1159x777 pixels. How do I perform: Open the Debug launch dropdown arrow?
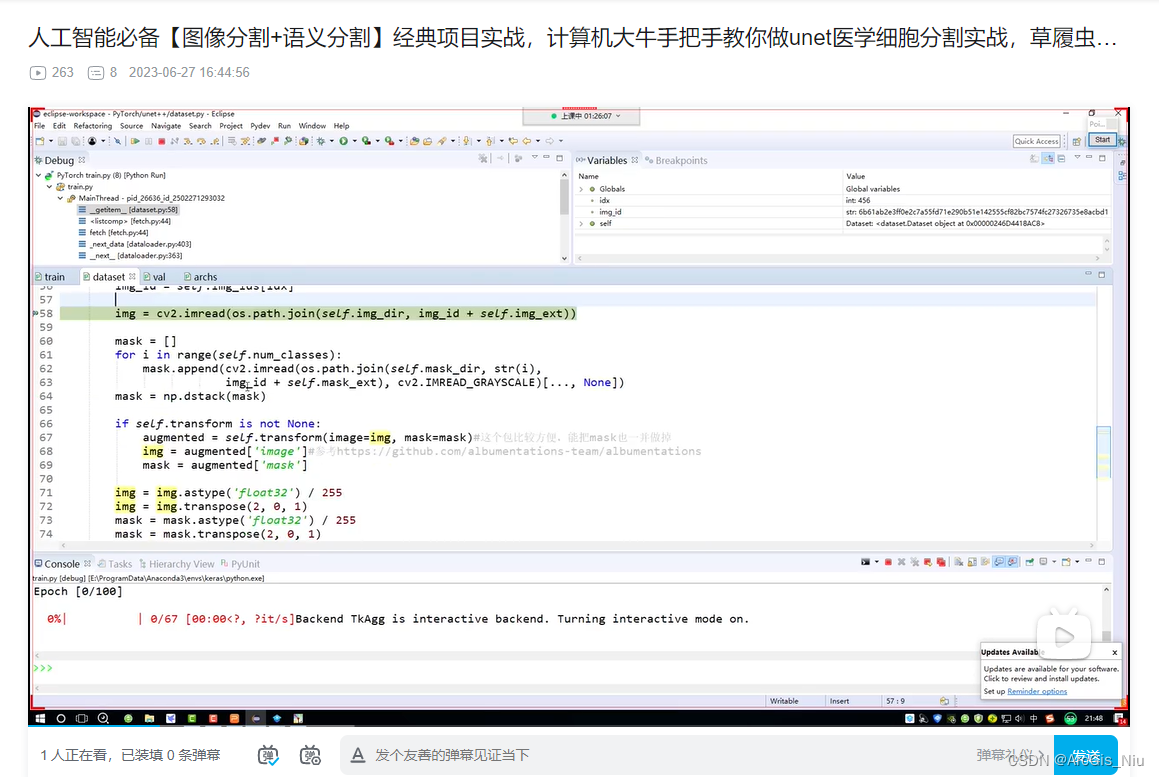[x=332, y=140]
